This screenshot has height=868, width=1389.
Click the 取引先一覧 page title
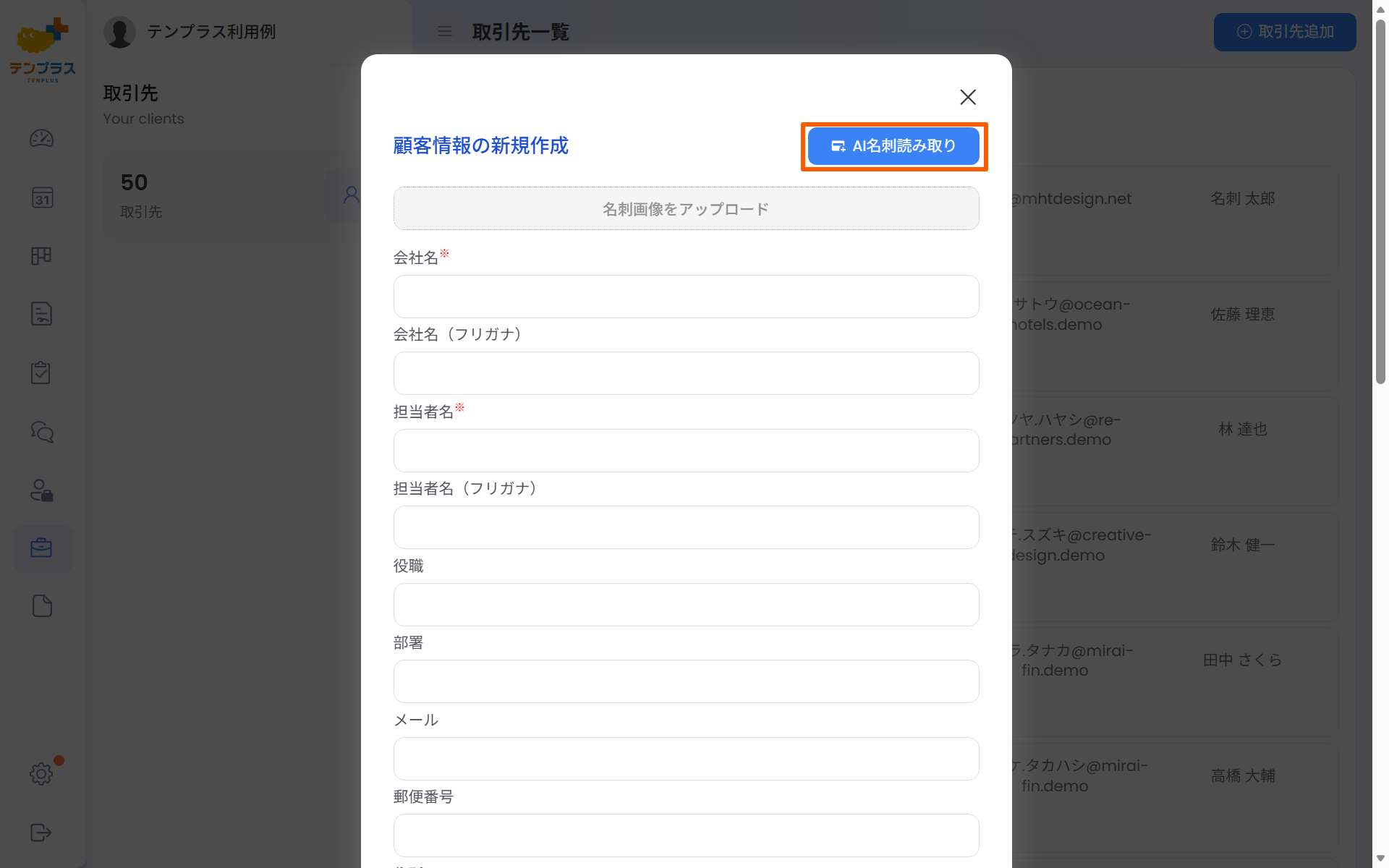pyautogui.click(x=521, y=33)
